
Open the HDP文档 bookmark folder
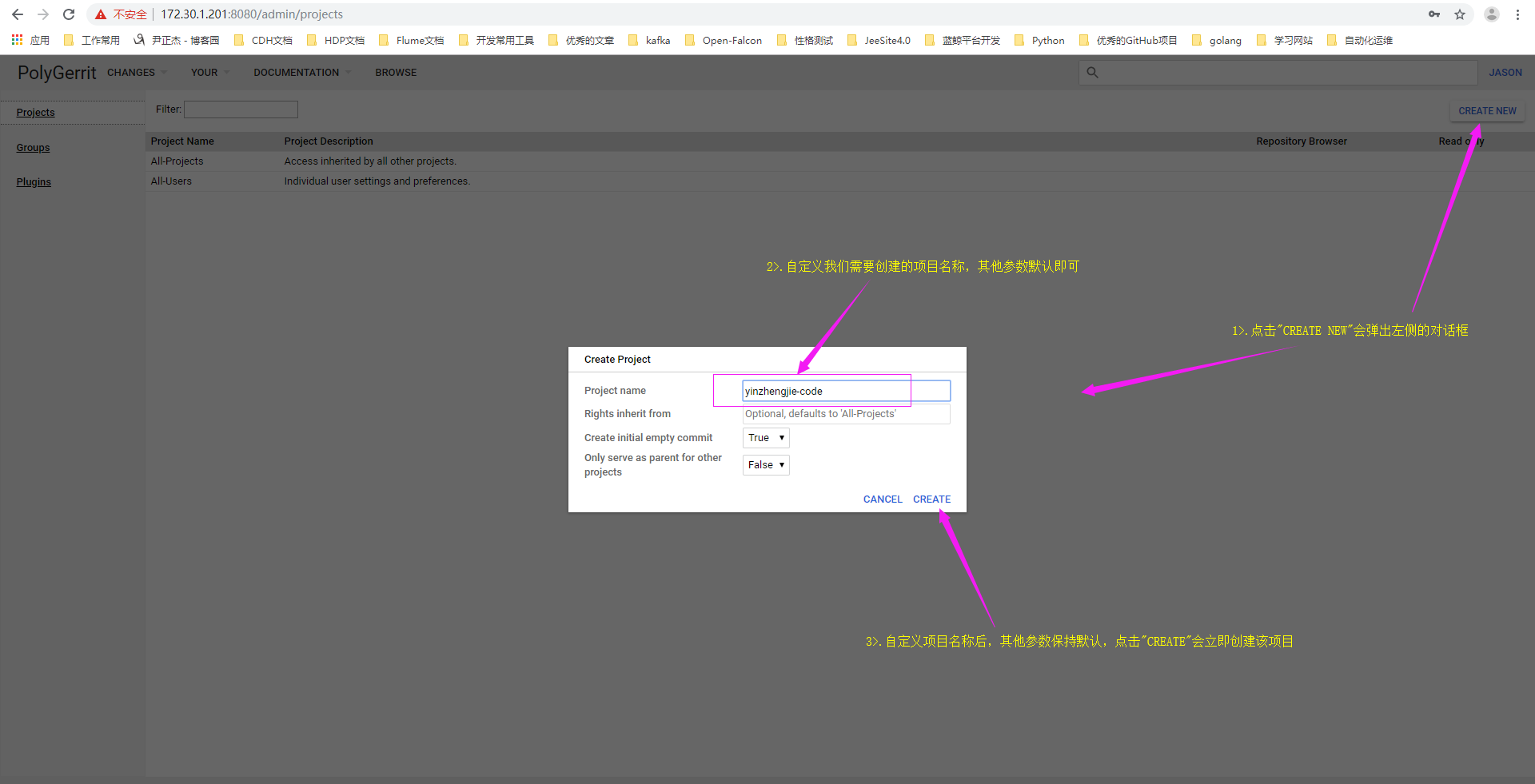click(336, 40)
